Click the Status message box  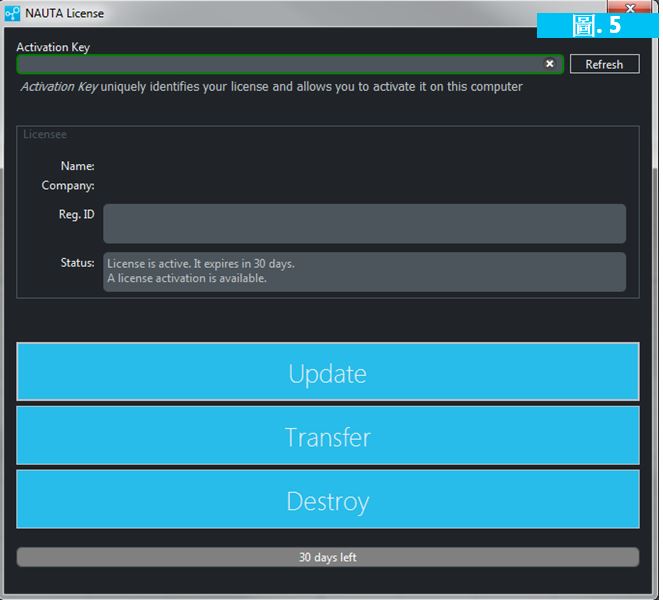tap(364, 271)
